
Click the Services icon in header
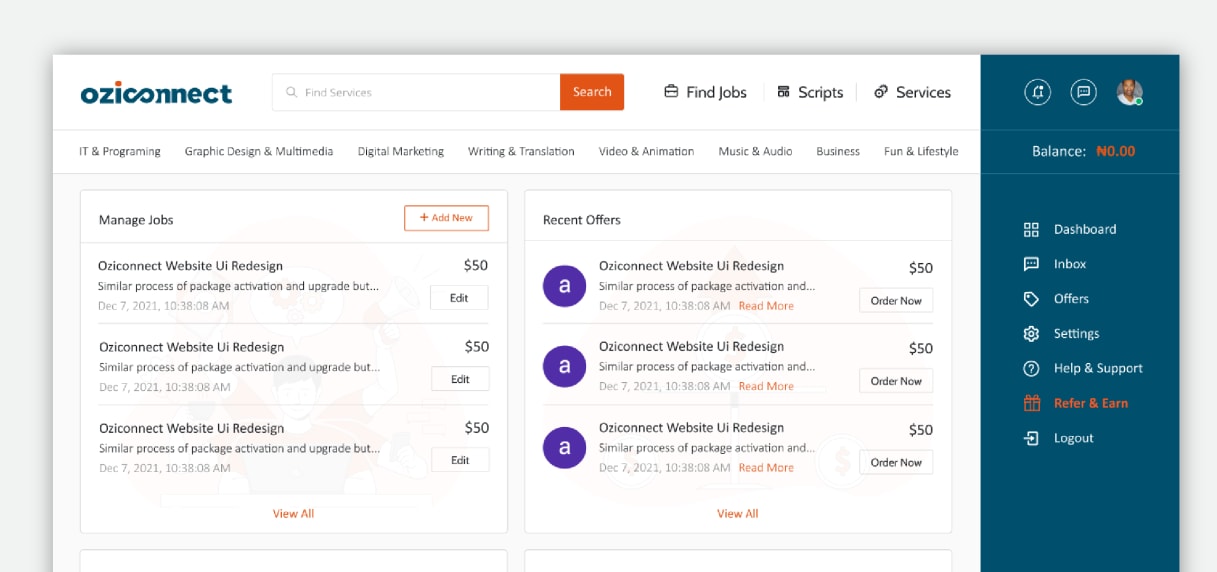click(x=881, y=91)
